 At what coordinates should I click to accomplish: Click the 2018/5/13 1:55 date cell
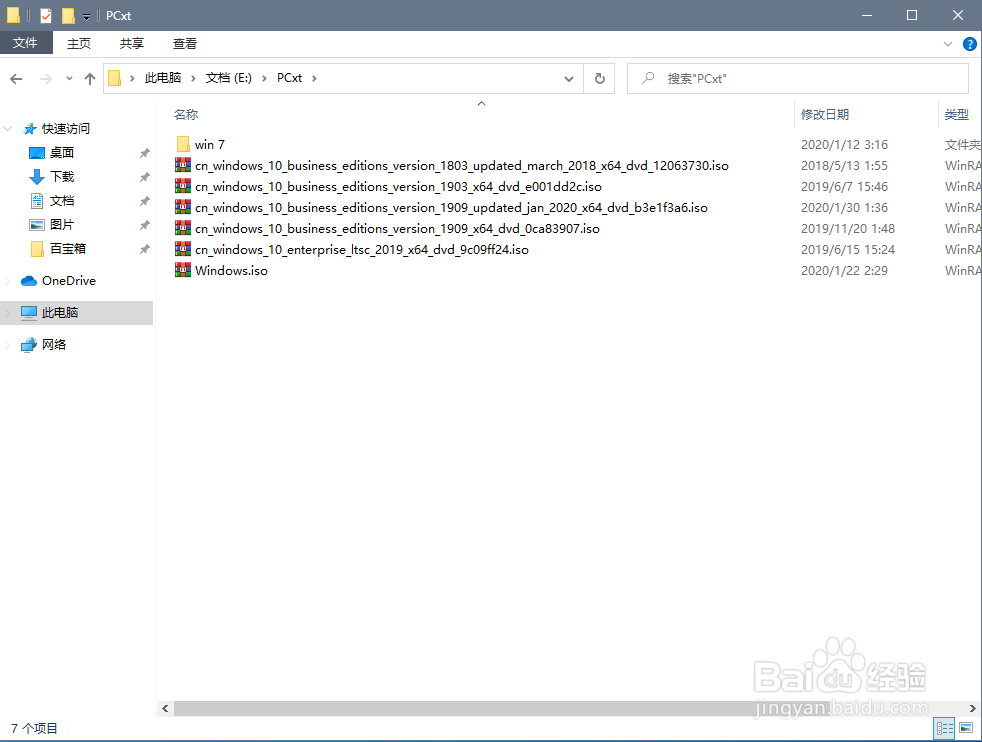click(844, 166)
